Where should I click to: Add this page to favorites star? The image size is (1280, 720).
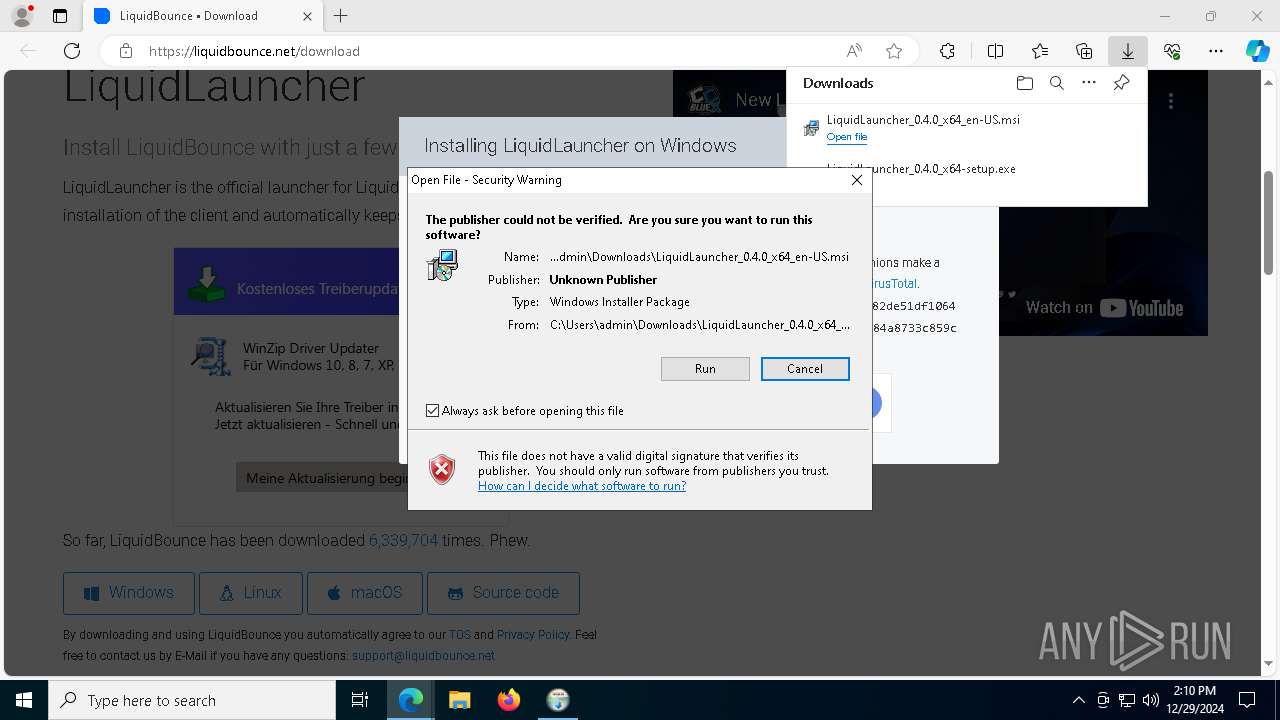(894, 51)
